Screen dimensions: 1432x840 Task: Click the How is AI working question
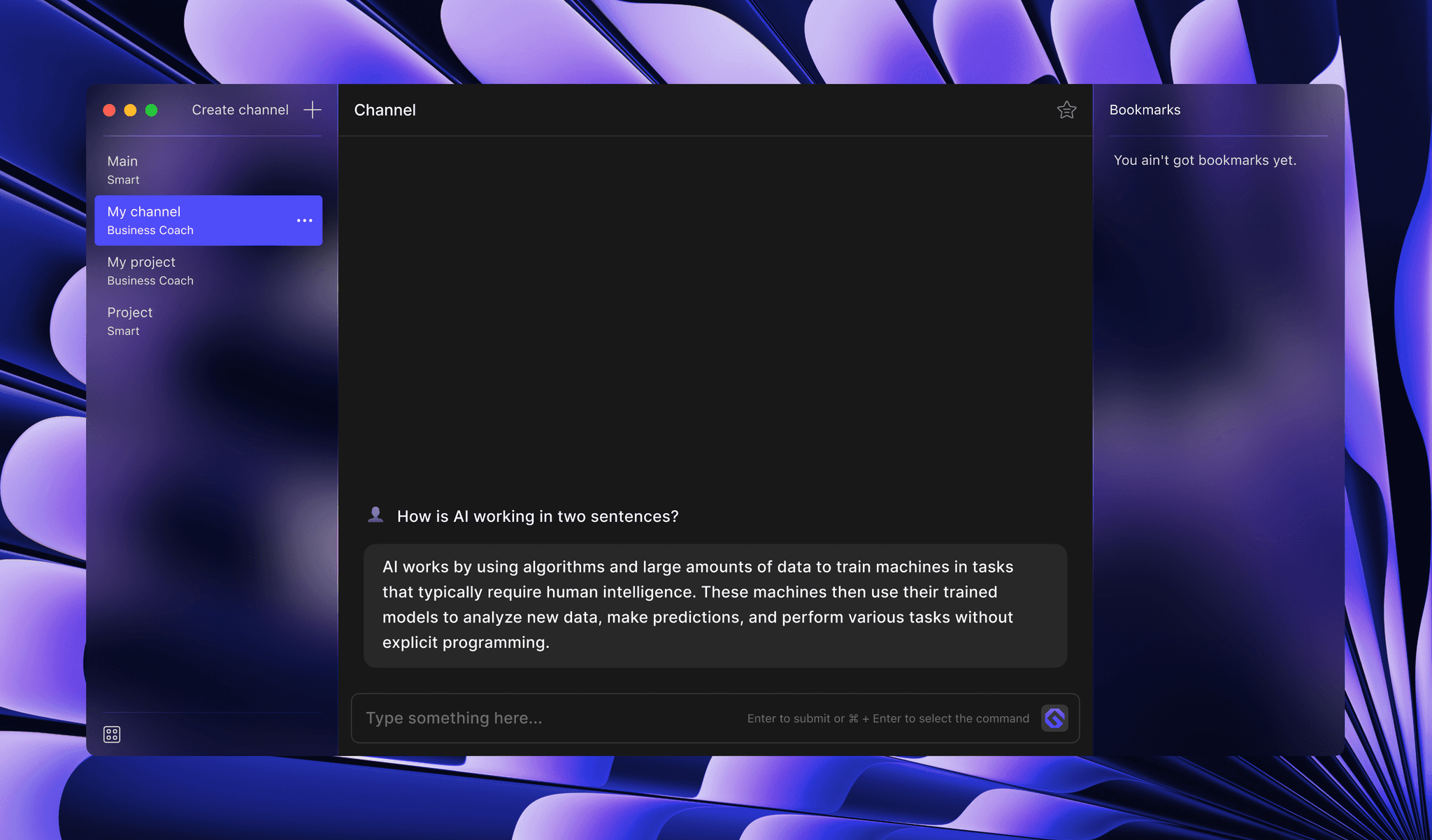(538, 516)
